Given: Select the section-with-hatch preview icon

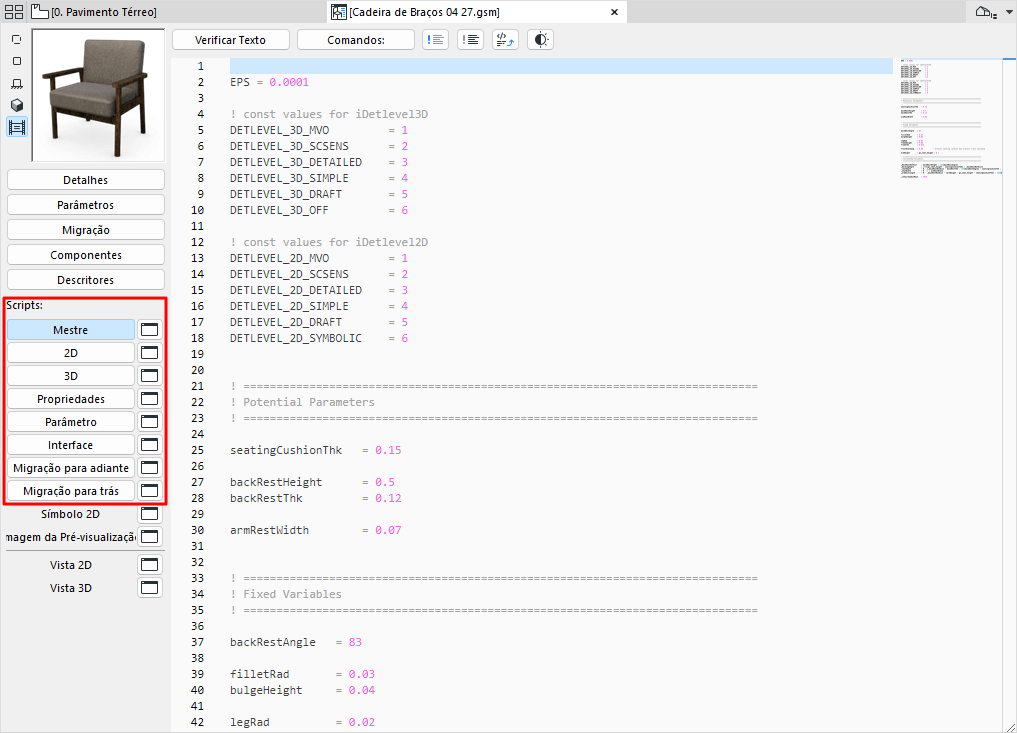Looking at the screenshot, I should (16, 84).
